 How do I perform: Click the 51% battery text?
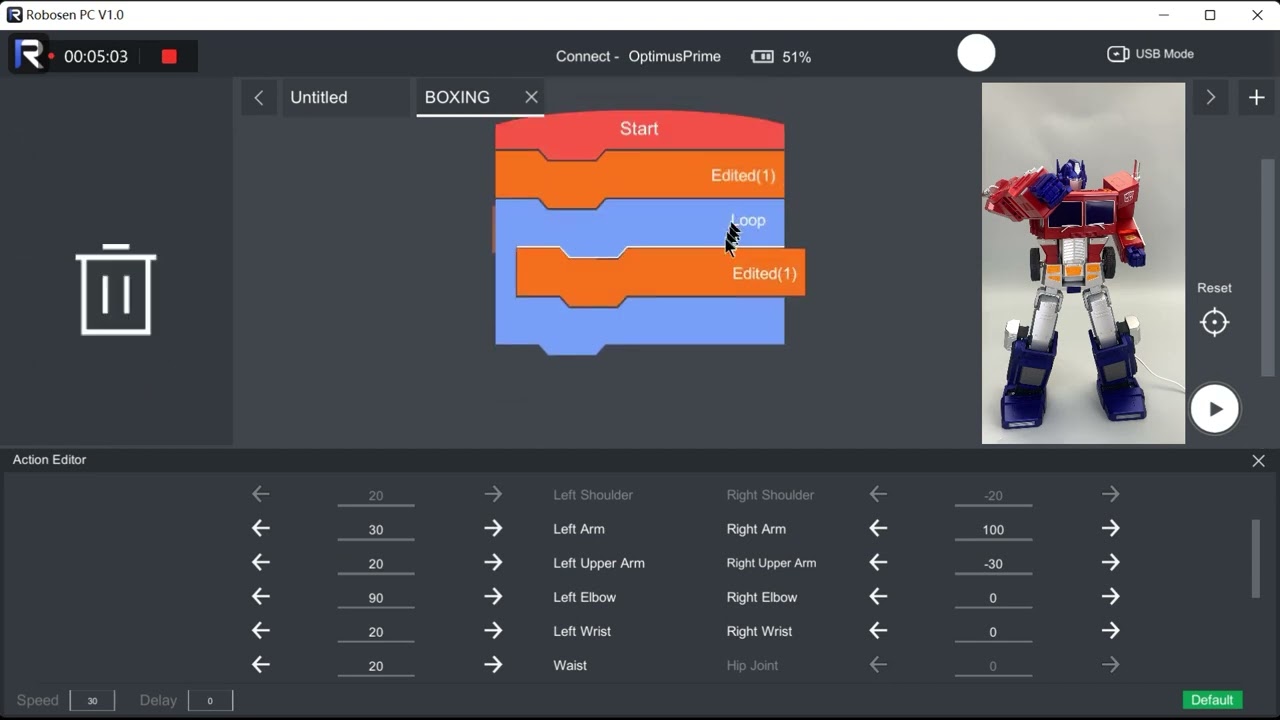point(797,58)
